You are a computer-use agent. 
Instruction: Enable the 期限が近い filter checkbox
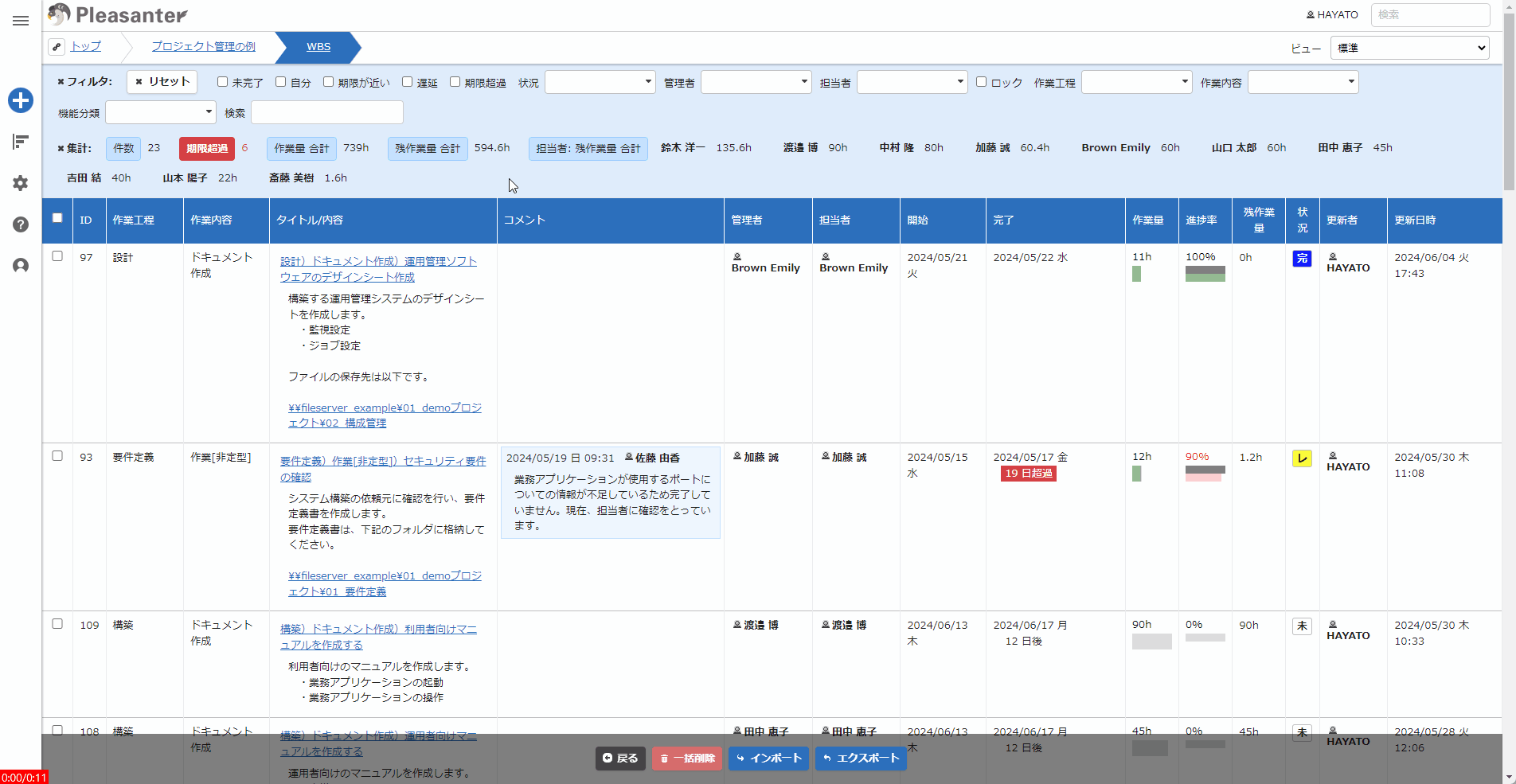pyautogui.click(x=328, y=82)
